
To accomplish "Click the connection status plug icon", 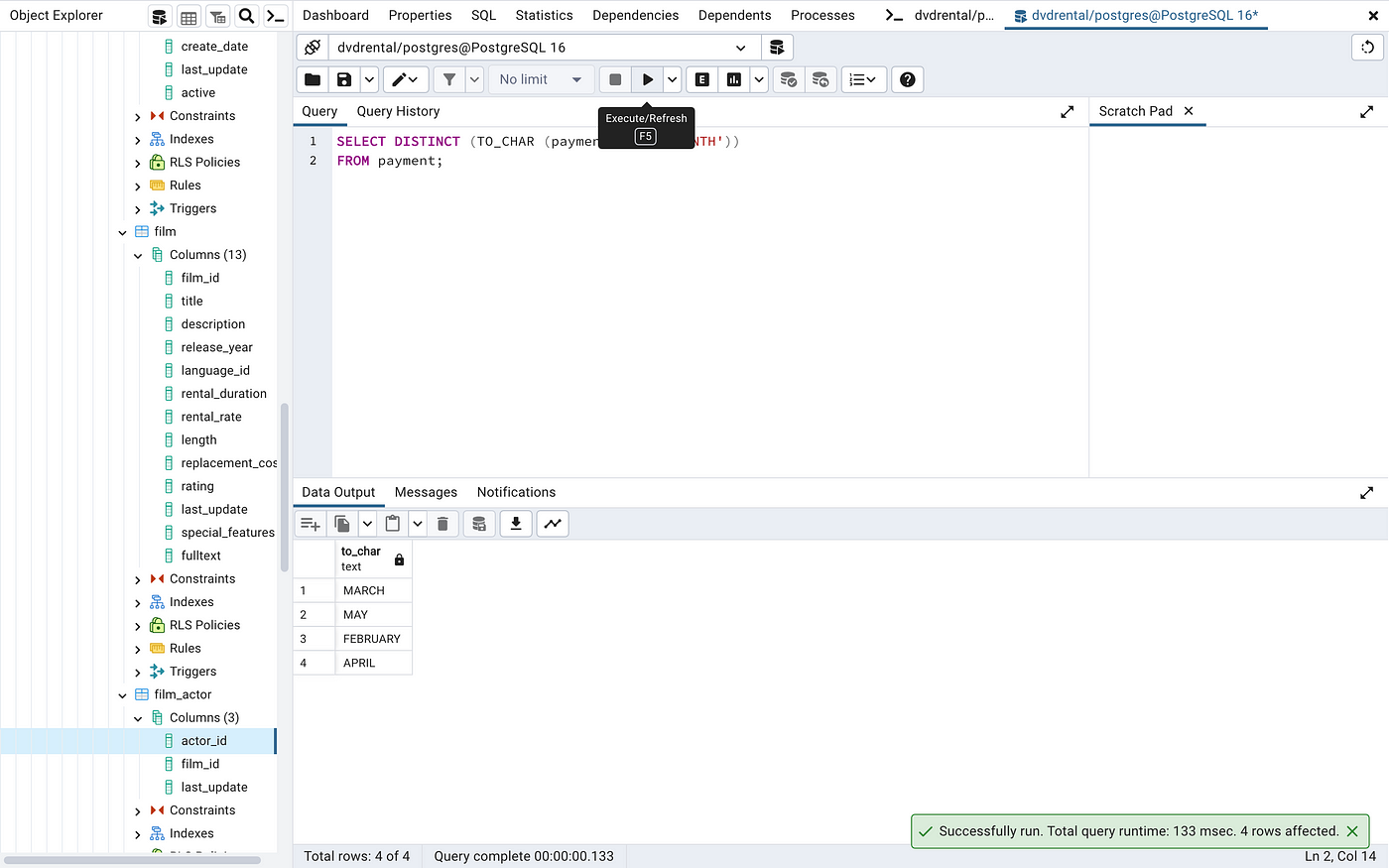I will click(313, 48).
